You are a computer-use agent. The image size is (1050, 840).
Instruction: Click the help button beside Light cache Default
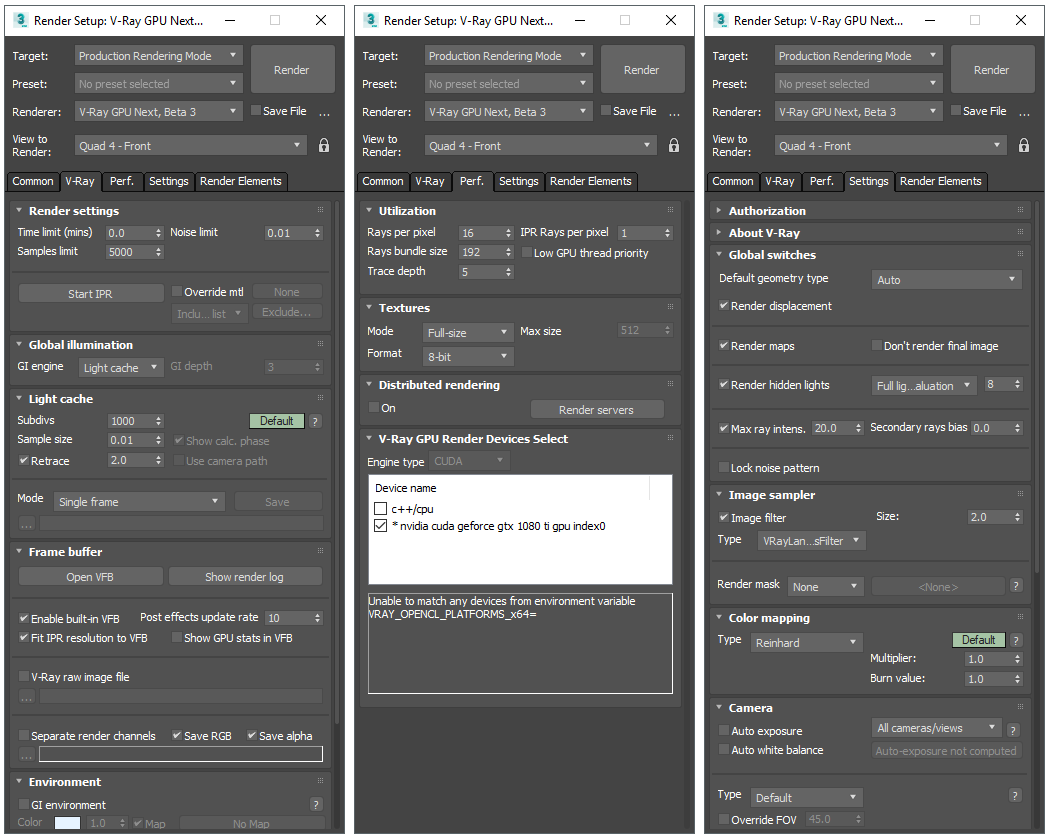point(315,421)
